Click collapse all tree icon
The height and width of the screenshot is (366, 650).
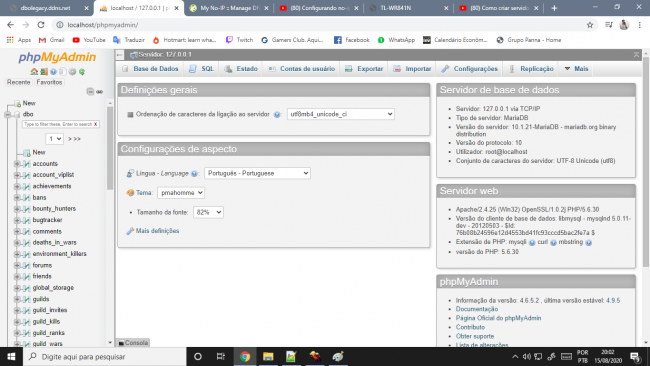tap(90, 92)
